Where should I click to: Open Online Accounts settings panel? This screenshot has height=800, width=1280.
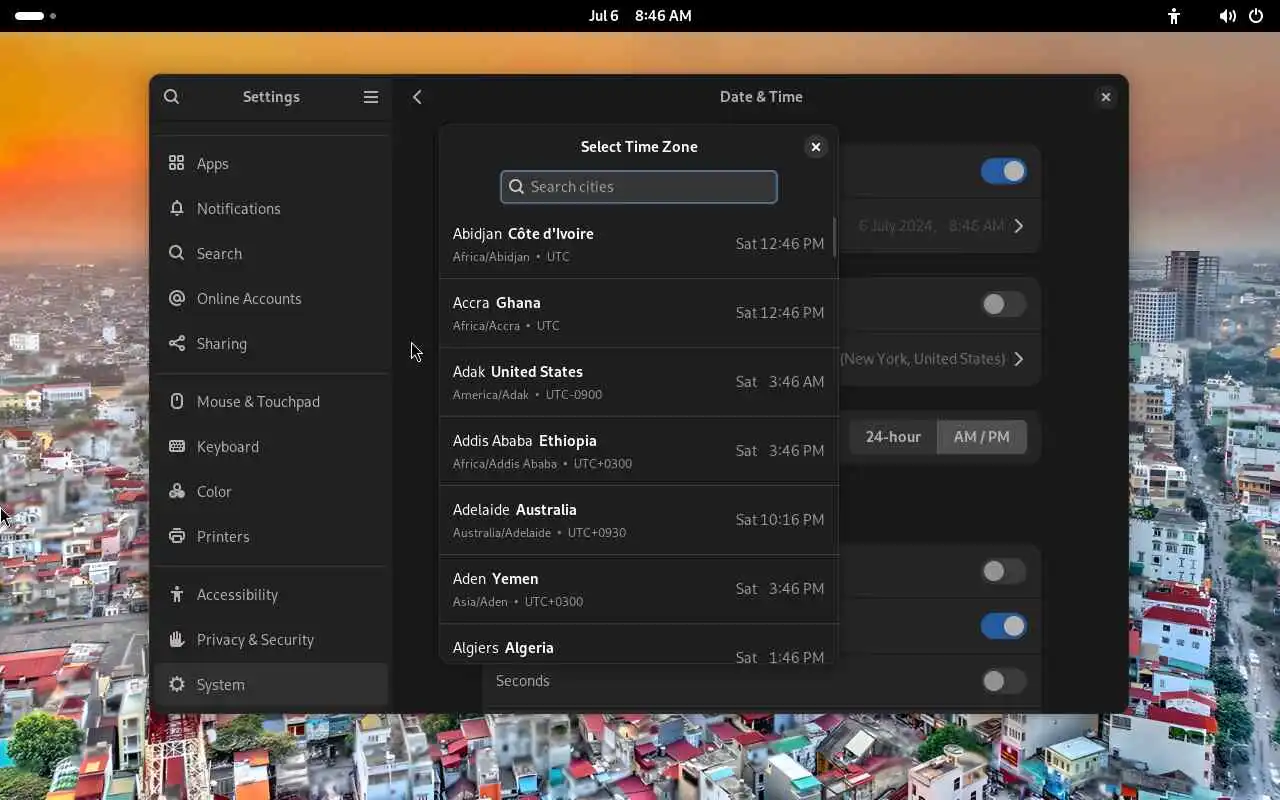click(x=271, y=298)
